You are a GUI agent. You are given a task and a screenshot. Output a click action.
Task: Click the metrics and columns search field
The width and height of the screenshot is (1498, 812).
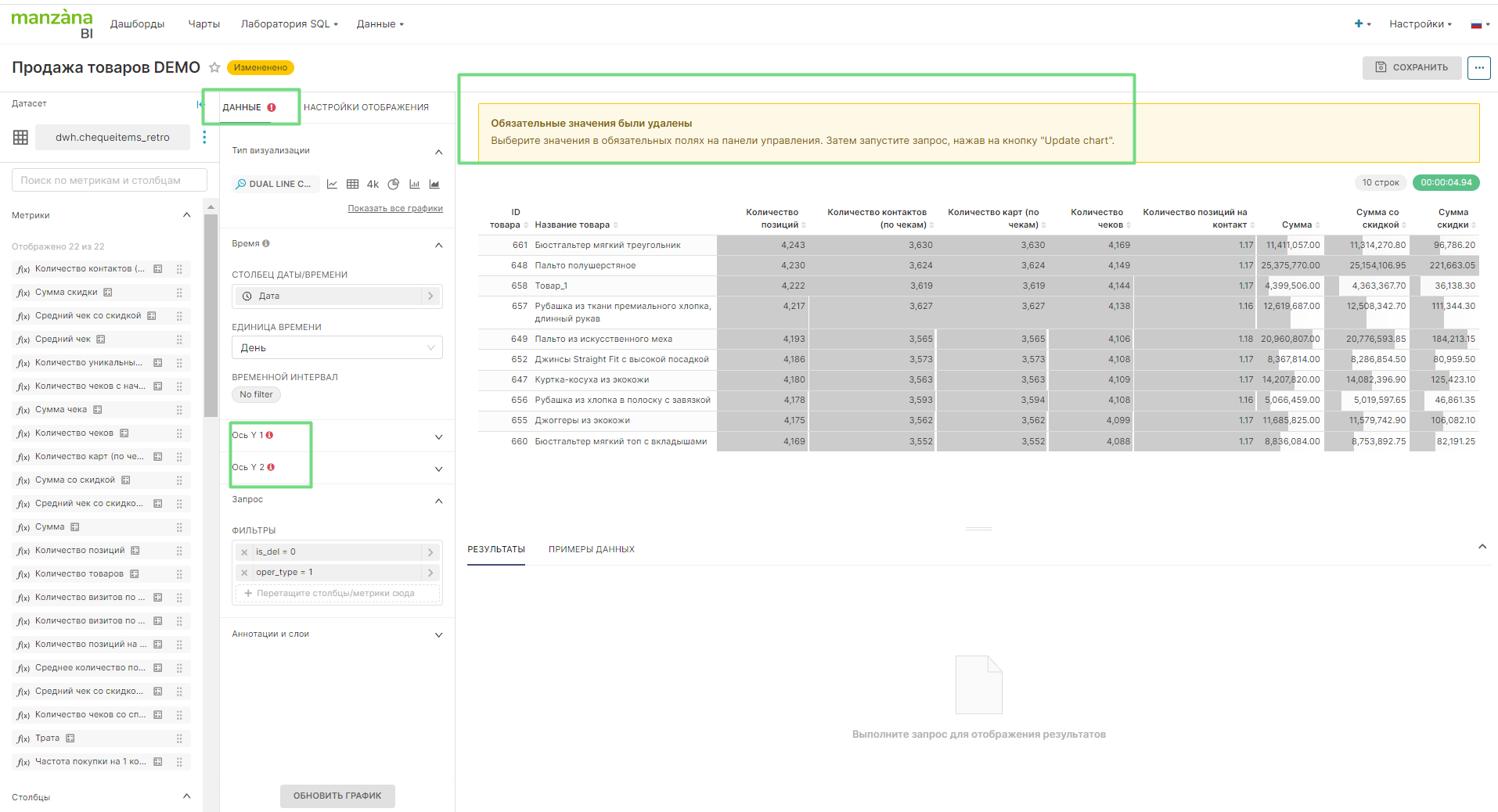coord(110,181)
